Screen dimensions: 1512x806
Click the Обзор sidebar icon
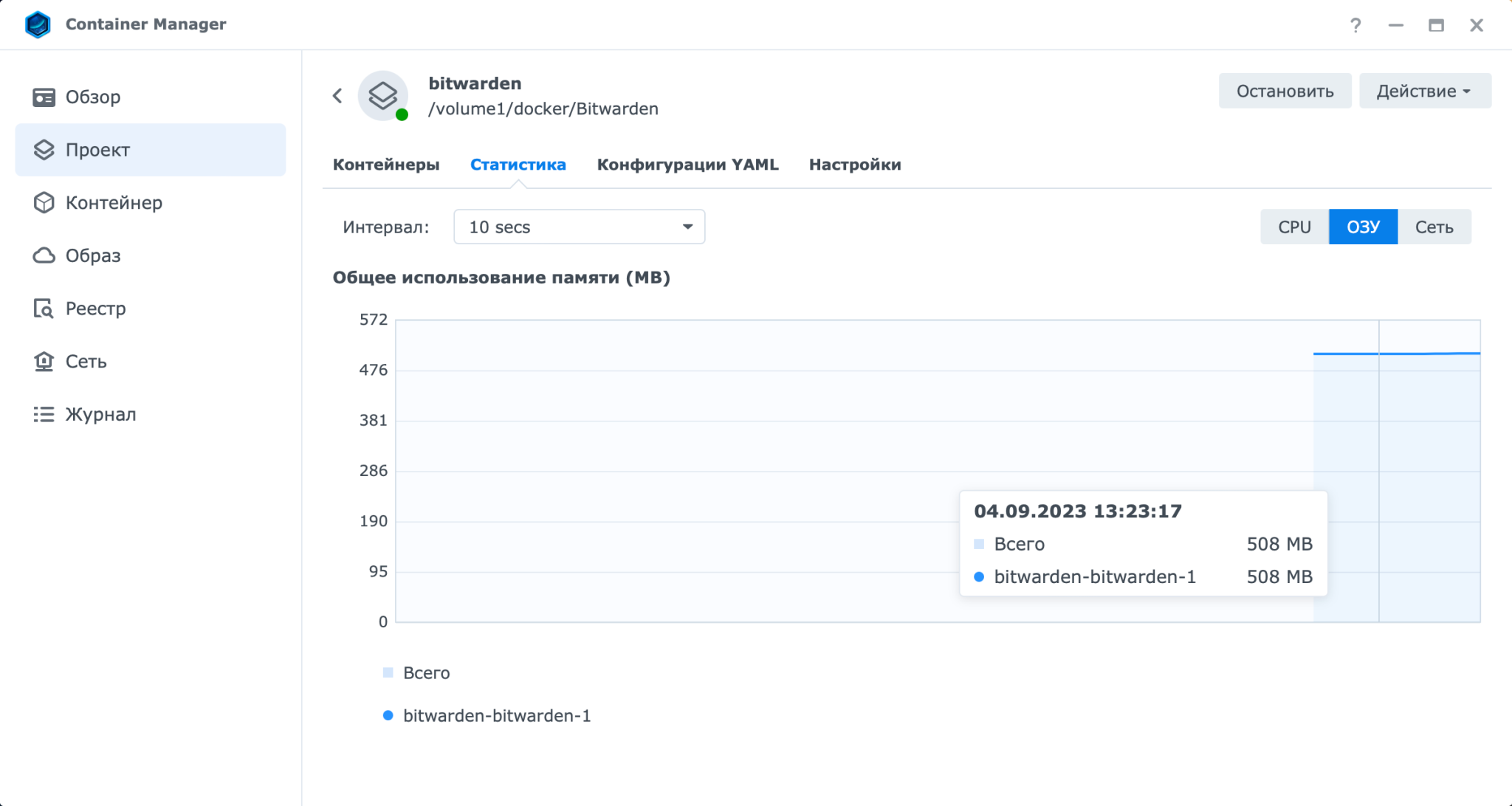(x=44, y=97)
